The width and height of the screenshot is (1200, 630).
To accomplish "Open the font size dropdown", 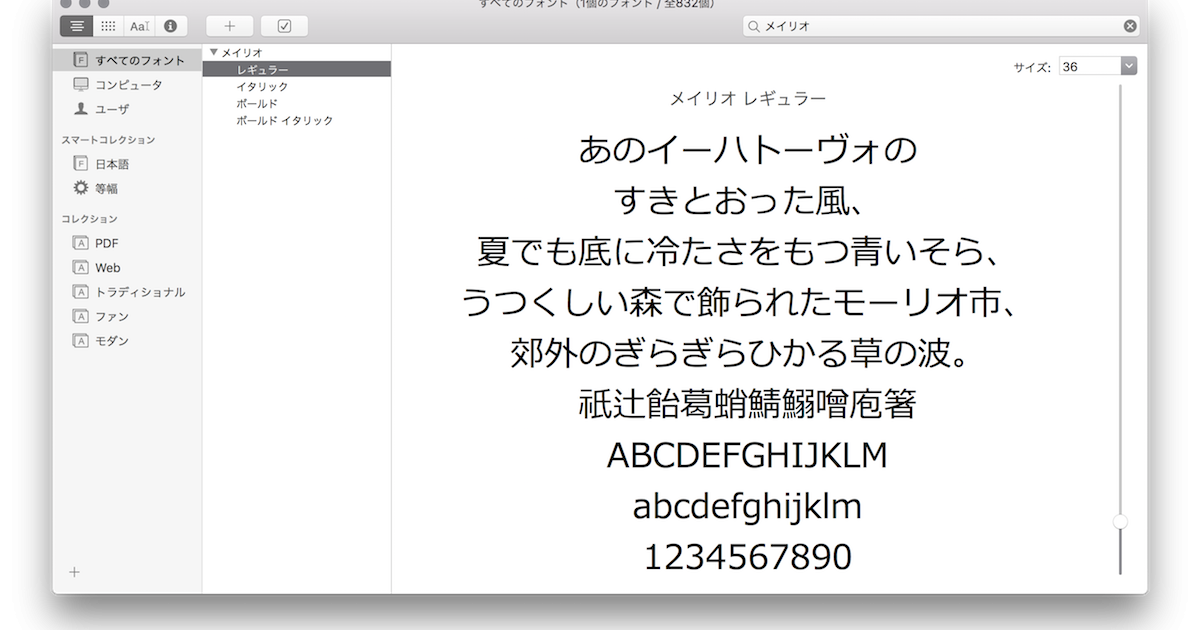I will pos(1128,64).
